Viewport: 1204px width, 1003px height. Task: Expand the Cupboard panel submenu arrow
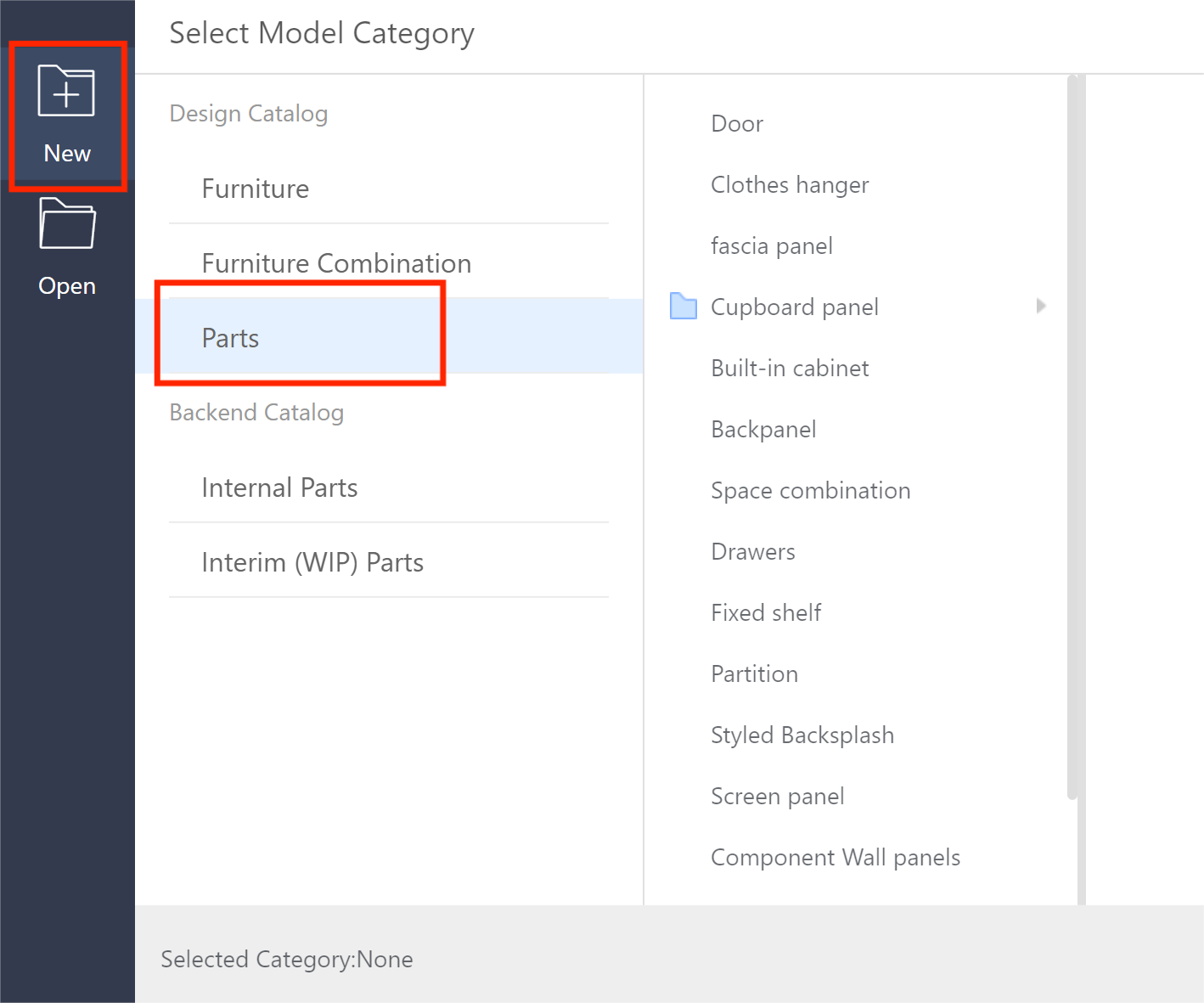tap(1041, 306)
